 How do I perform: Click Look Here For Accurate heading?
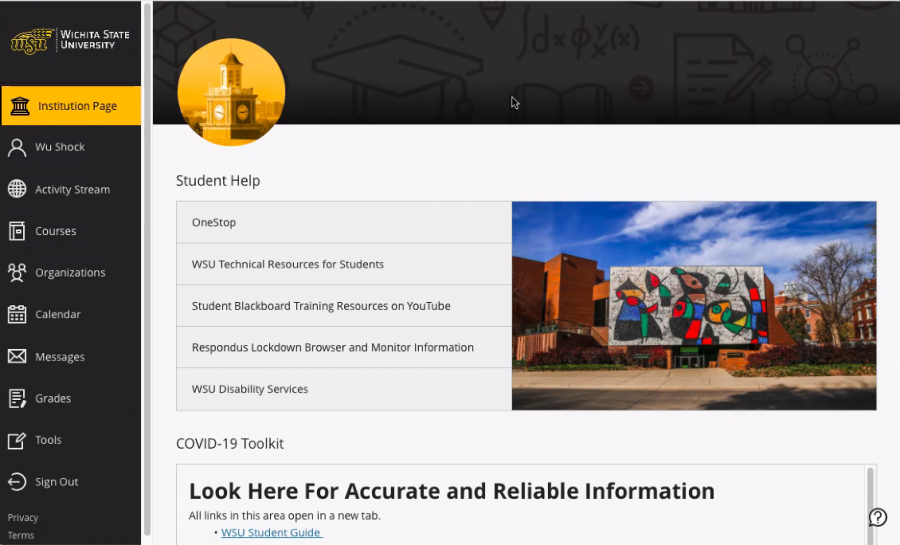[452, 491]
